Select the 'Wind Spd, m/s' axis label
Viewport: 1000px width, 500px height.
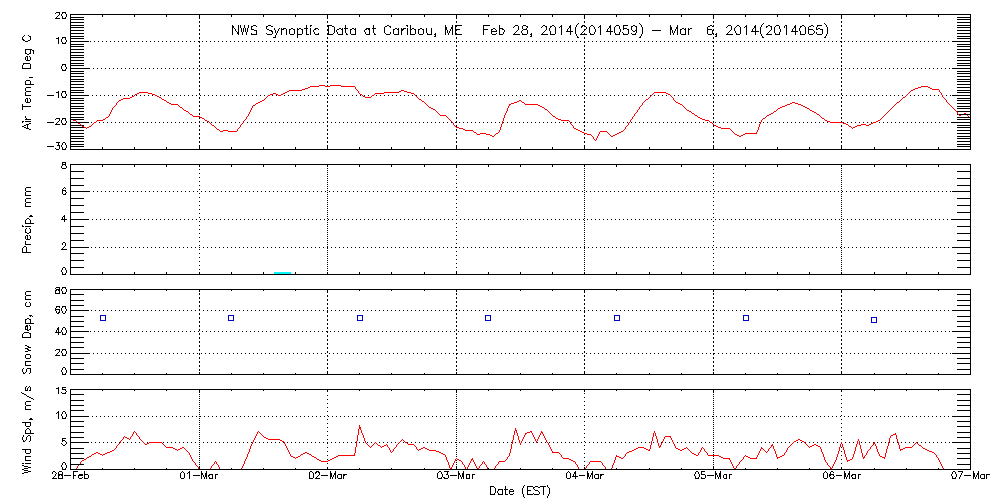point(27,430)
